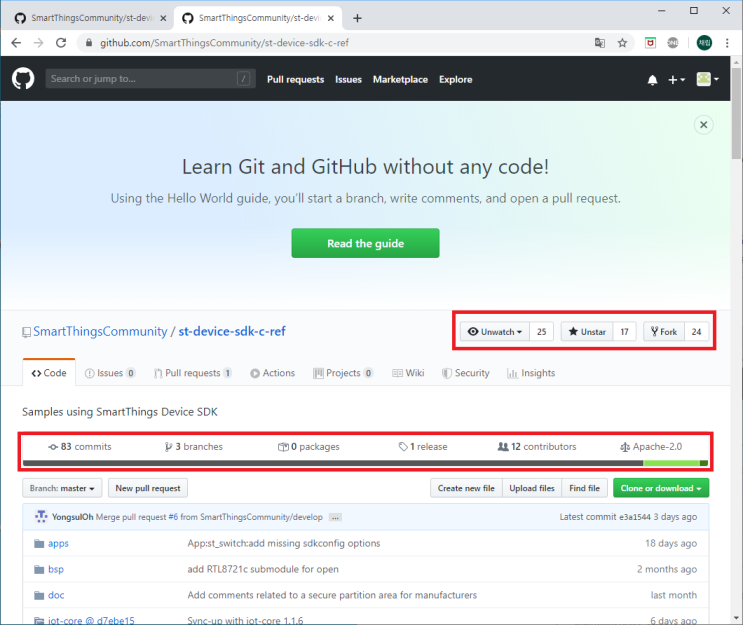Click the language breakdown color bar
The width and height of the screenshot is (743, 625).
tap(365, 463)
